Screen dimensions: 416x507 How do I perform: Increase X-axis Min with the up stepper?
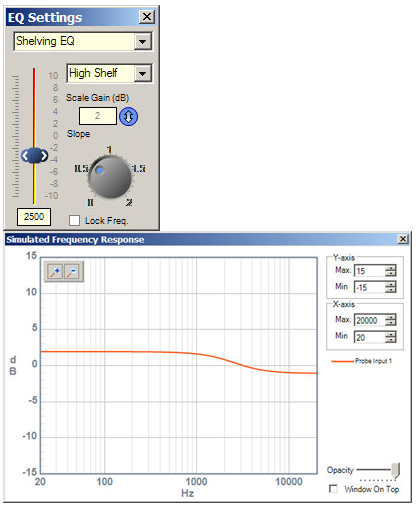pyautogui.click(x=391, y=334)
